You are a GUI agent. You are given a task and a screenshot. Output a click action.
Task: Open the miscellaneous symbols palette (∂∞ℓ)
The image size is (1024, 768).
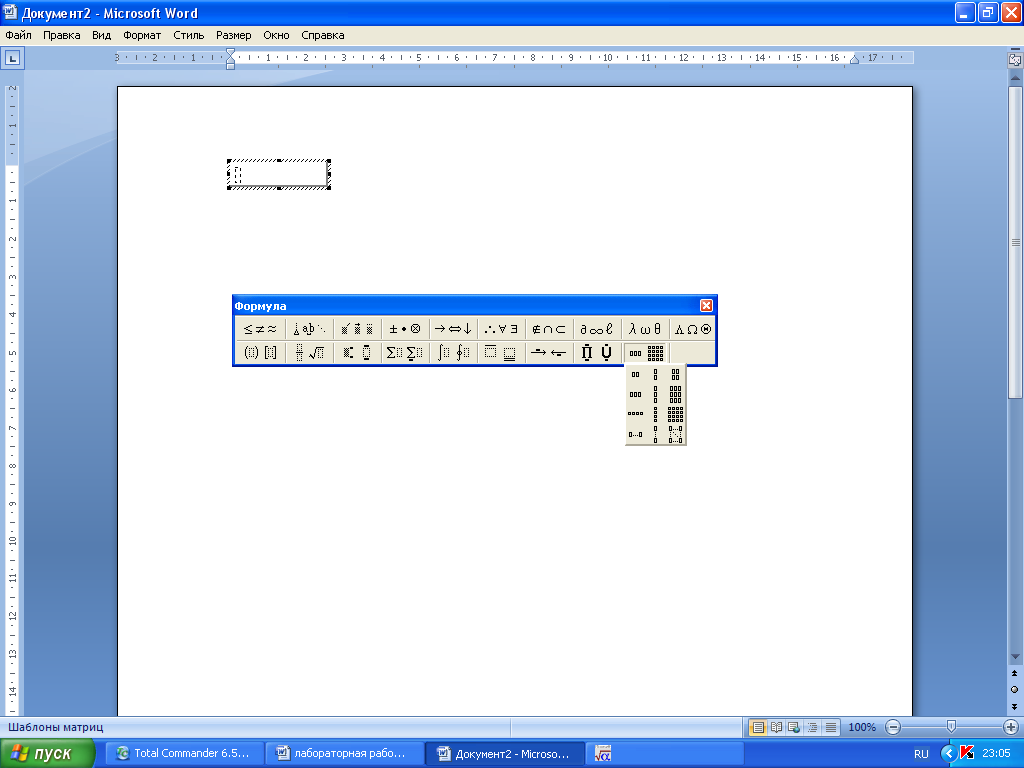pyautogui.click(x=598, y=329)
